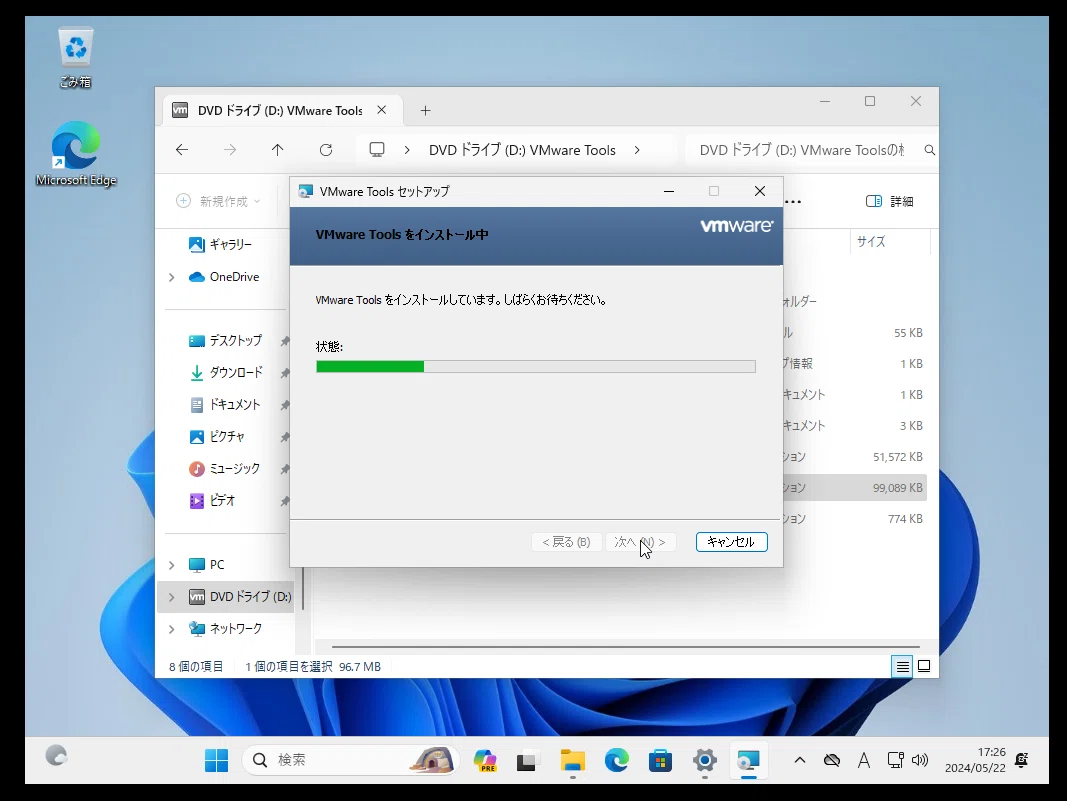Viewport: 1067px width, 801px height.
Task: Expand the PC tree node
Action: [x=171, y=565]
